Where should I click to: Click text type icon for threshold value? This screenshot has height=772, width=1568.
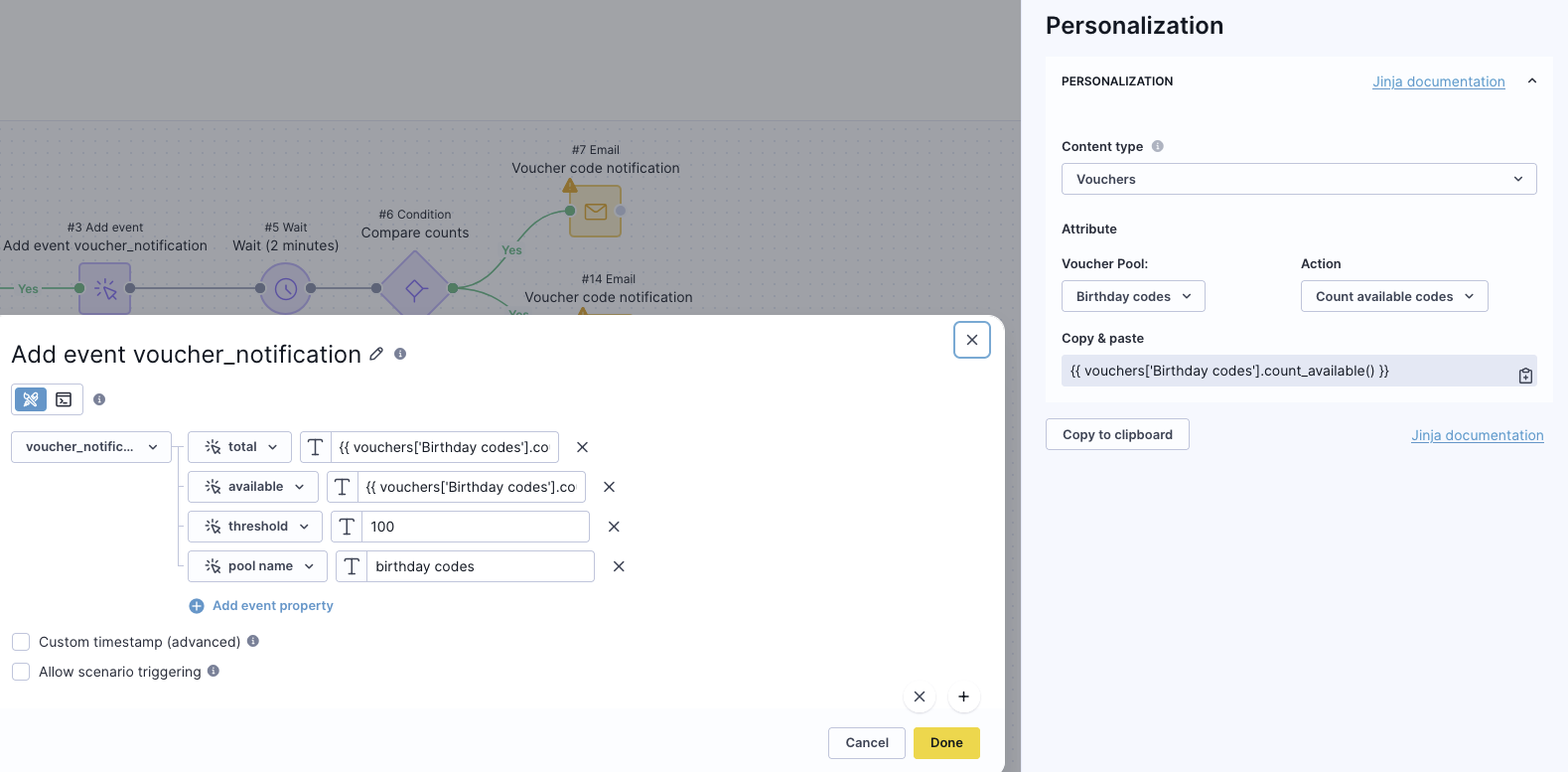click(347, 527)
